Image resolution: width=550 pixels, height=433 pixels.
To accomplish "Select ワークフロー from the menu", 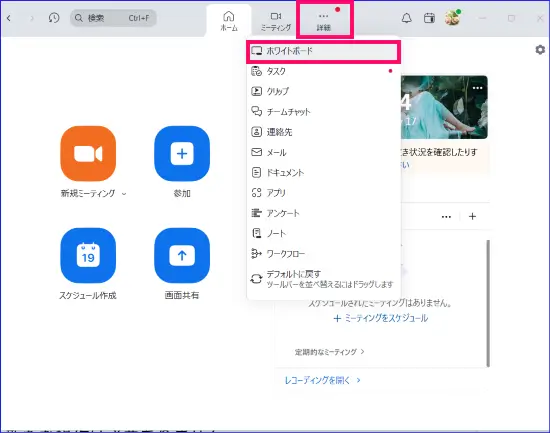I will (x=323, y=253).
